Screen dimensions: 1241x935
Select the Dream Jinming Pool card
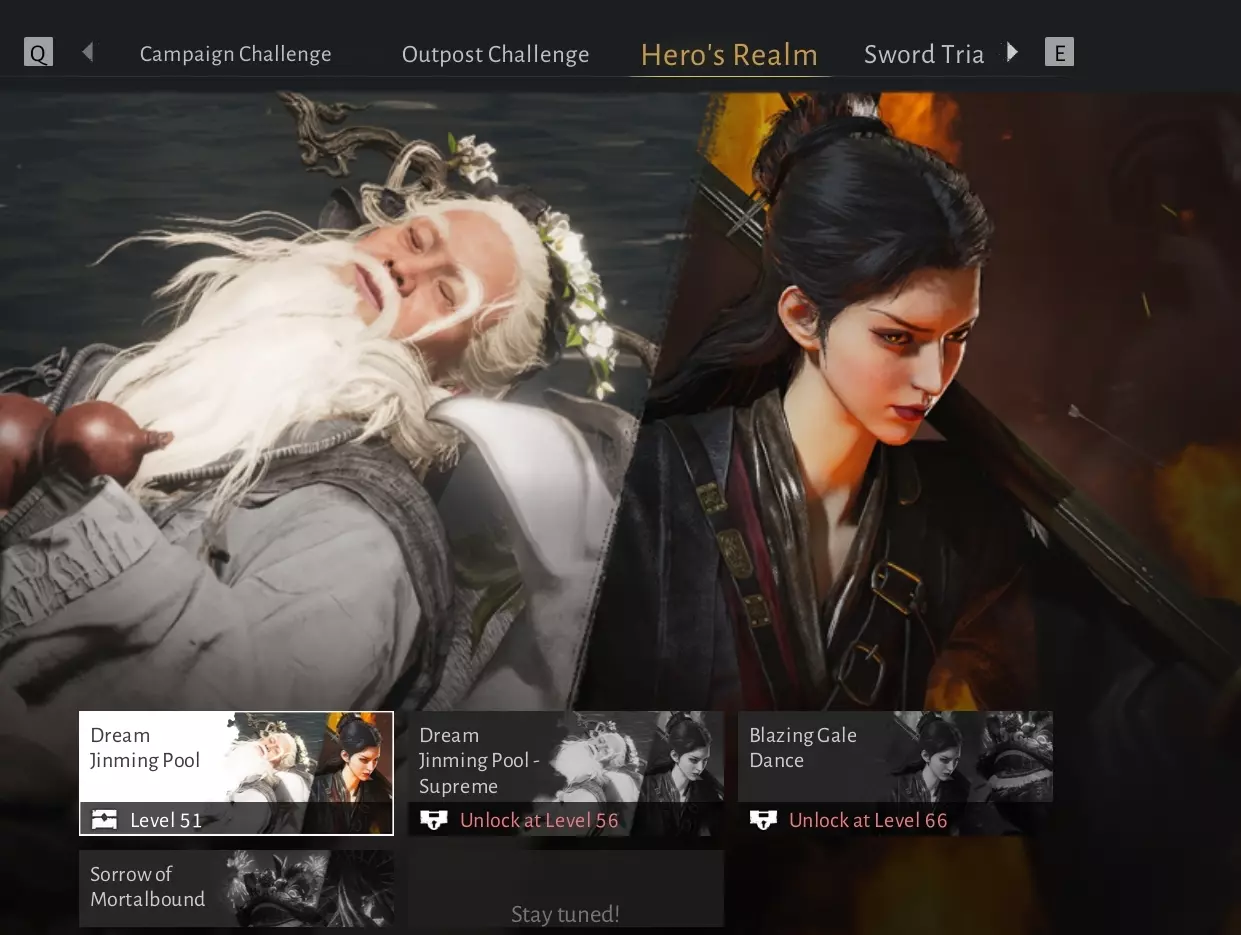236,773
